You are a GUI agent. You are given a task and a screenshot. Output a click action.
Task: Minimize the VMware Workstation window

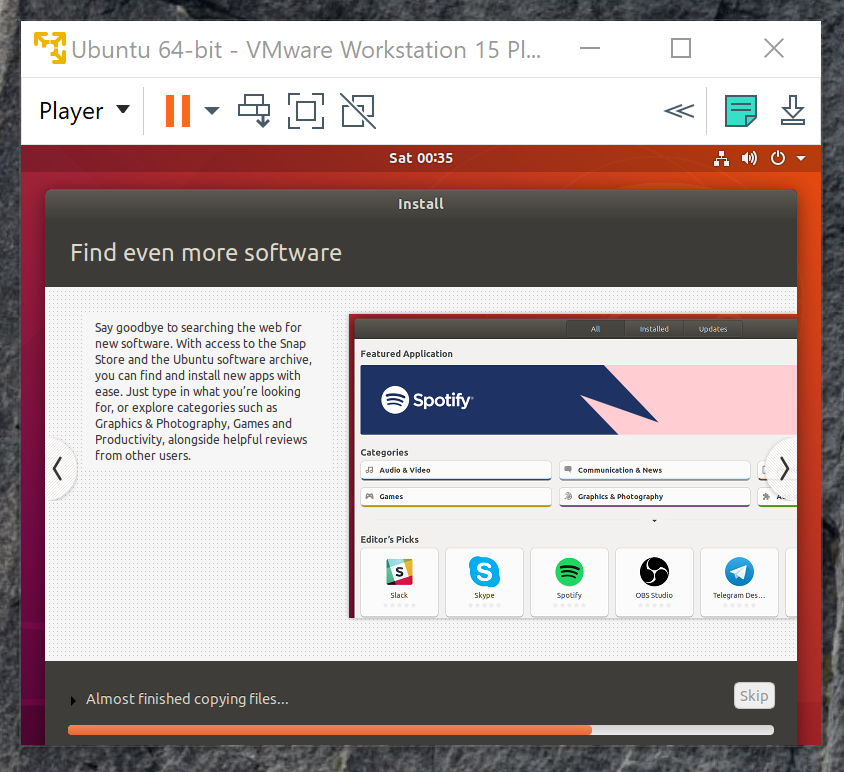tap(590, 48)
